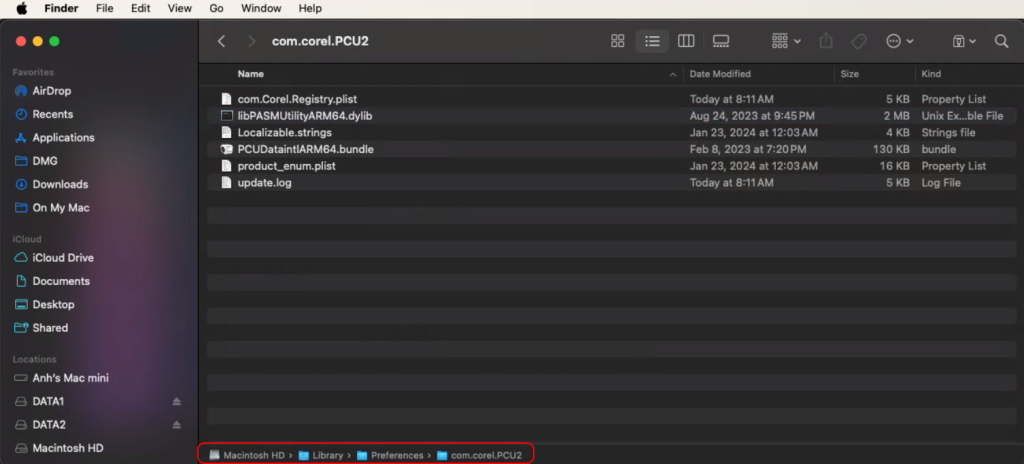
Task: Eject the DATA2 volume
Action: click(x=177, y=425)
